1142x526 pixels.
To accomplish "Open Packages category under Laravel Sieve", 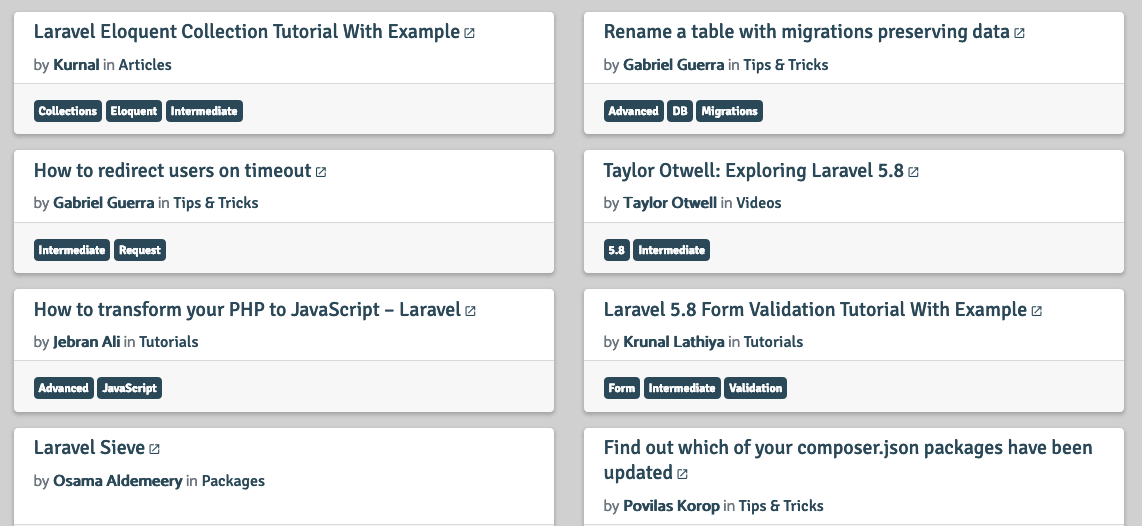I will click(x=233, y=481).
